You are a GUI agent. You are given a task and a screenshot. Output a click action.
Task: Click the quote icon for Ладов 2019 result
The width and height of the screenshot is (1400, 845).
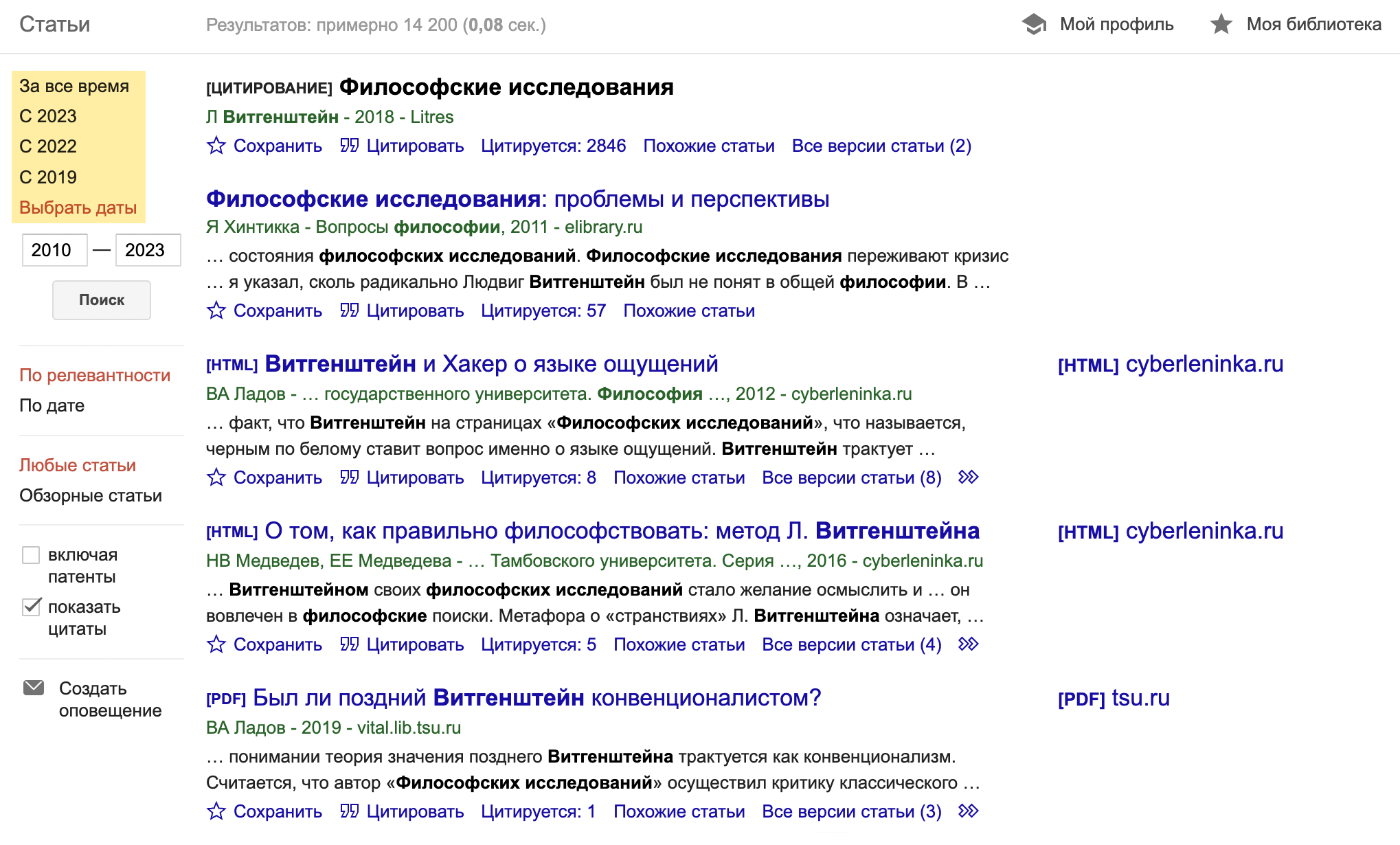pos(349,811)
